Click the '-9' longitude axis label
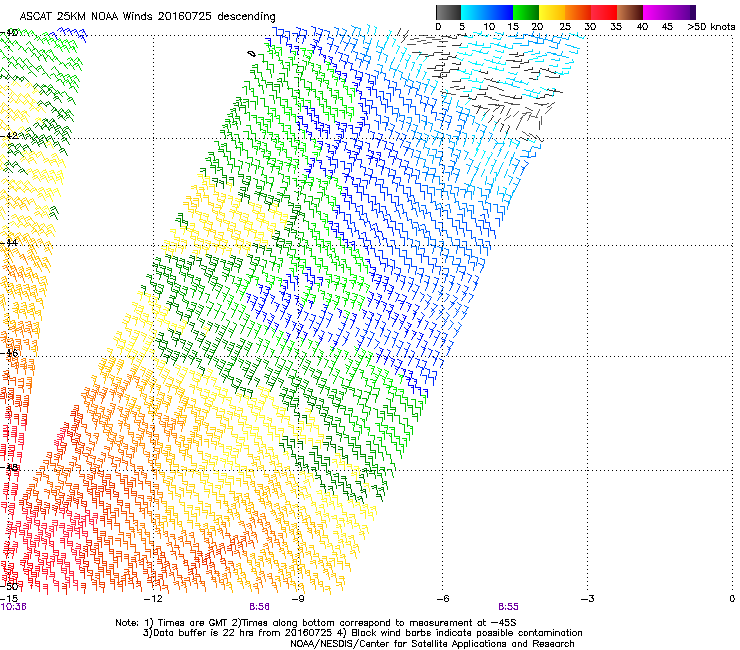 click(x=297, y=599)
